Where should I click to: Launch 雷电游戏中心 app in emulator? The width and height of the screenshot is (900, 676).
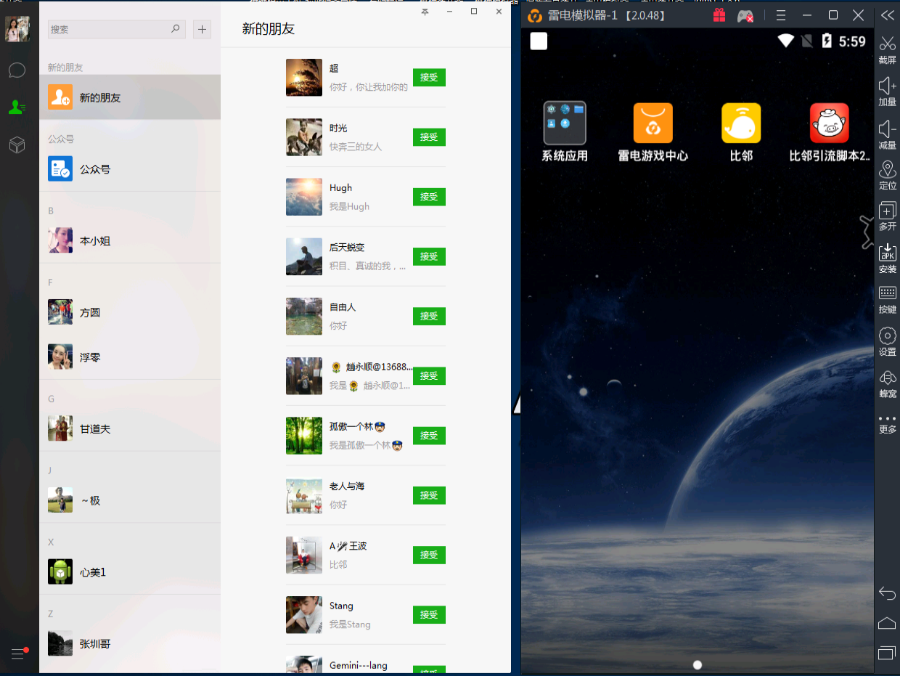click(653, 131)
